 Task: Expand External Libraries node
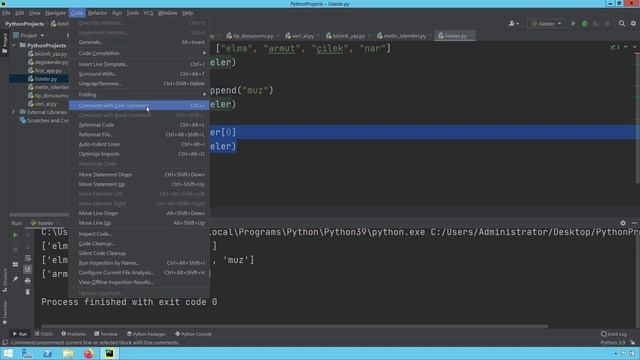[13, 112]
